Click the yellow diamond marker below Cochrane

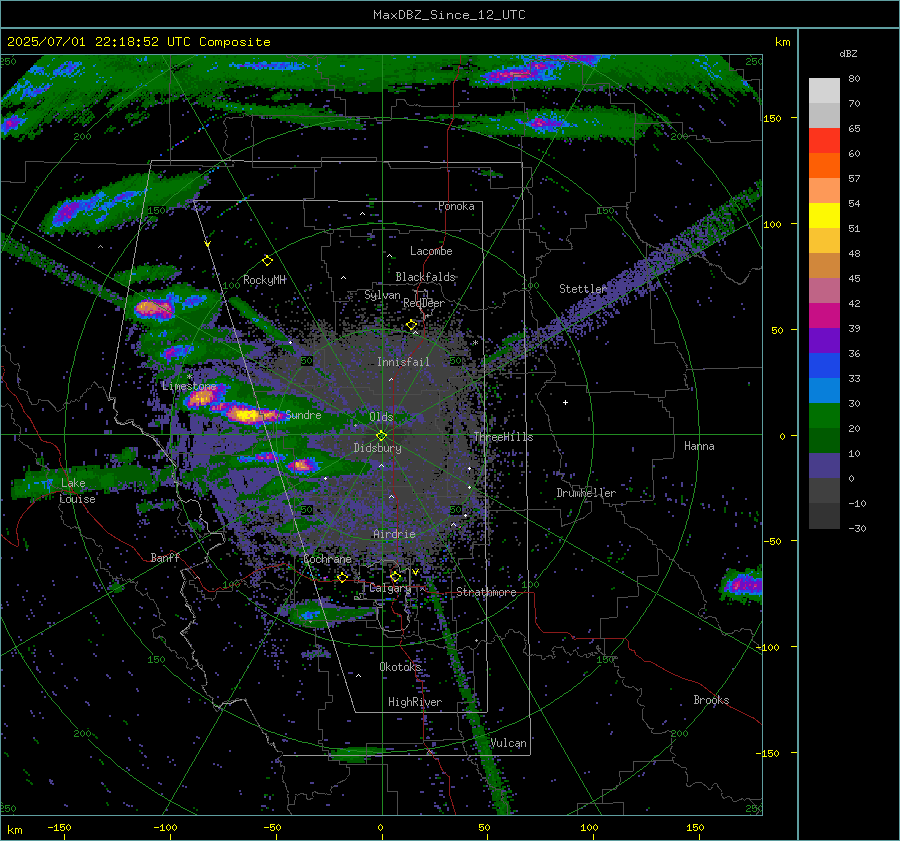(342, 577)
